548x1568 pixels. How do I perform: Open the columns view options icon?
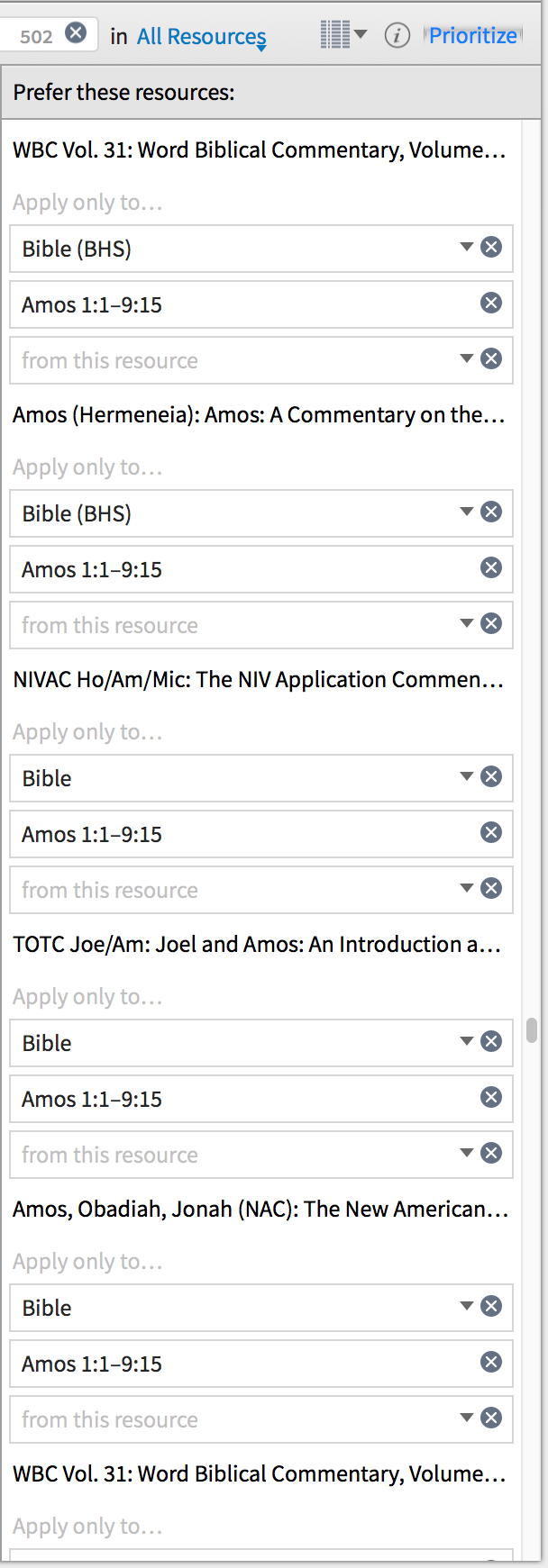coord(343,35)
